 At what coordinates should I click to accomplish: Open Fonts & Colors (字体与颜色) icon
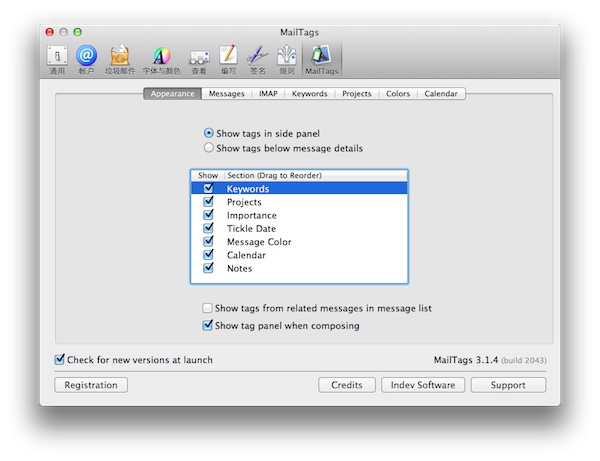pyautogui.click(x=161, y=60)
